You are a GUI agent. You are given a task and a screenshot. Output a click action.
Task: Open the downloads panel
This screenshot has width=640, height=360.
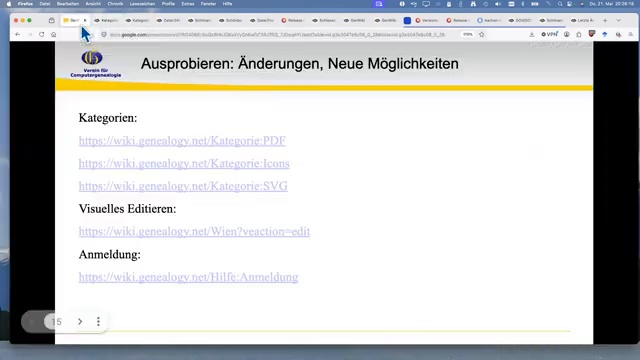[531, 35]
